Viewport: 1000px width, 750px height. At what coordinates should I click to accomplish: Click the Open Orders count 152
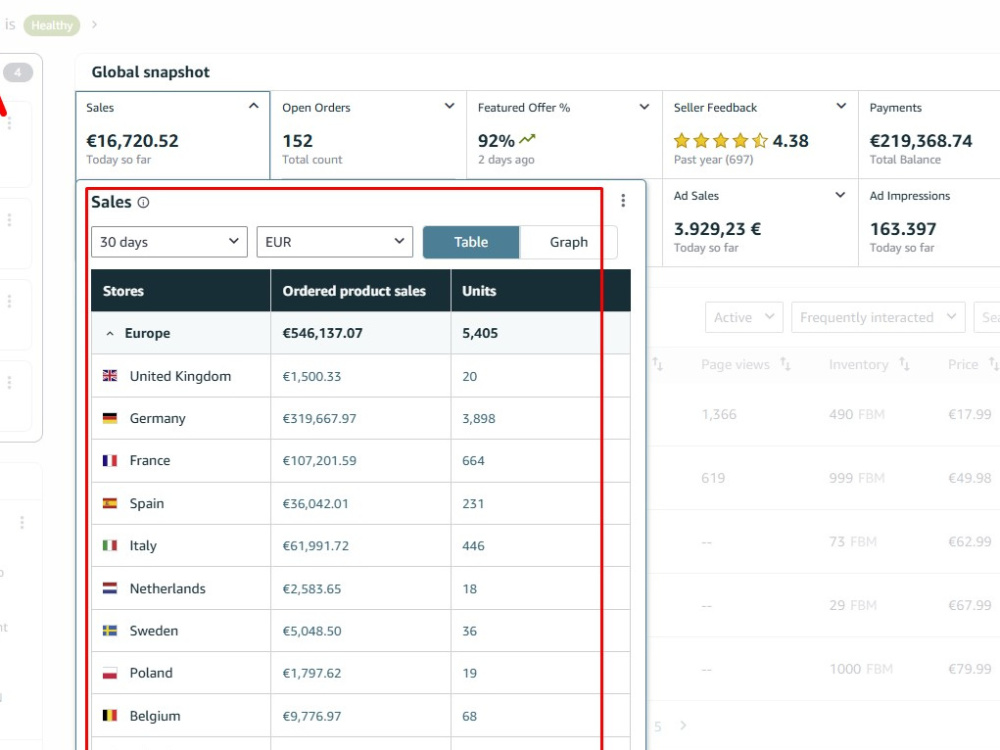click(297, 141)
